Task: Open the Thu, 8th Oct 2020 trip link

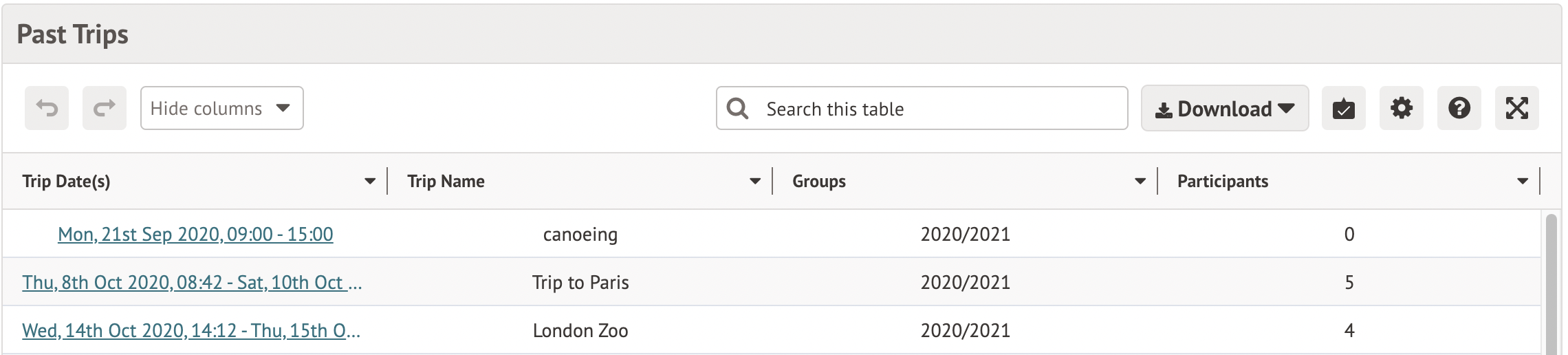Action: click(x=191, y=283)
